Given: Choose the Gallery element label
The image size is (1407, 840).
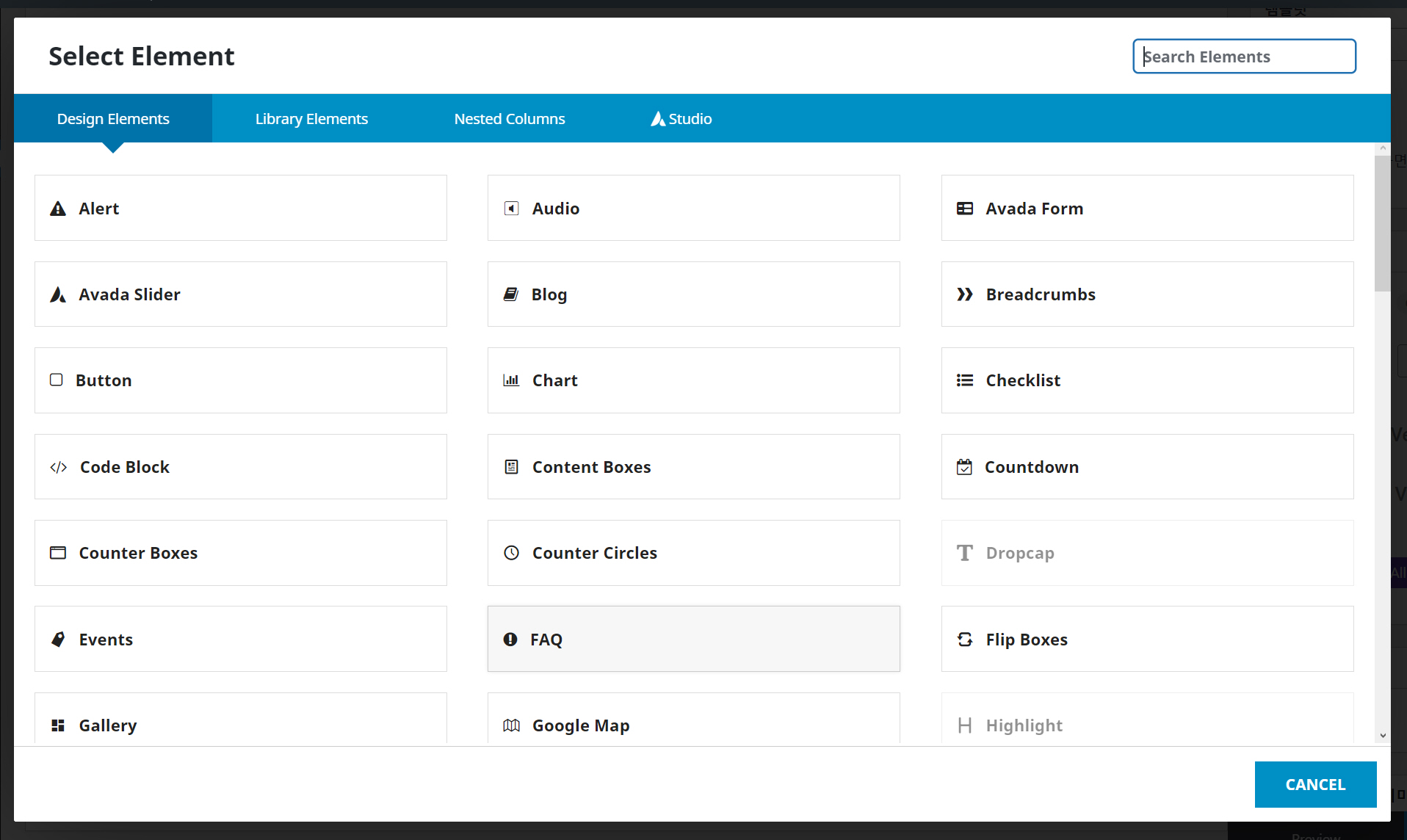Looking at the screenshot, I should tap(107, 725).
